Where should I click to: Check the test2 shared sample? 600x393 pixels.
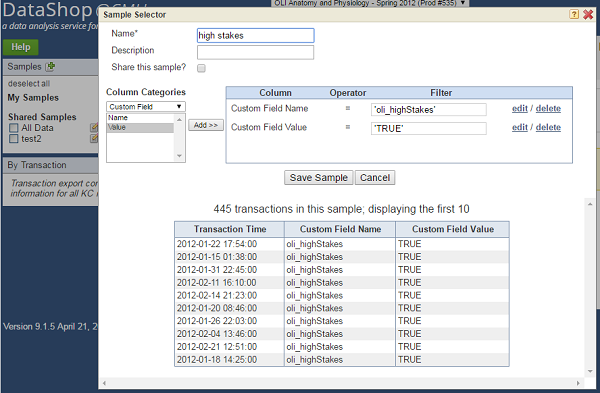pos(13,139)
